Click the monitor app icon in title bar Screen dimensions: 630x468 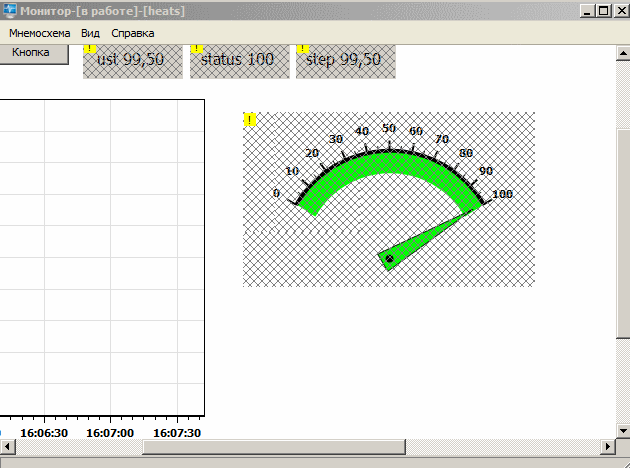(x=10, y=10)
